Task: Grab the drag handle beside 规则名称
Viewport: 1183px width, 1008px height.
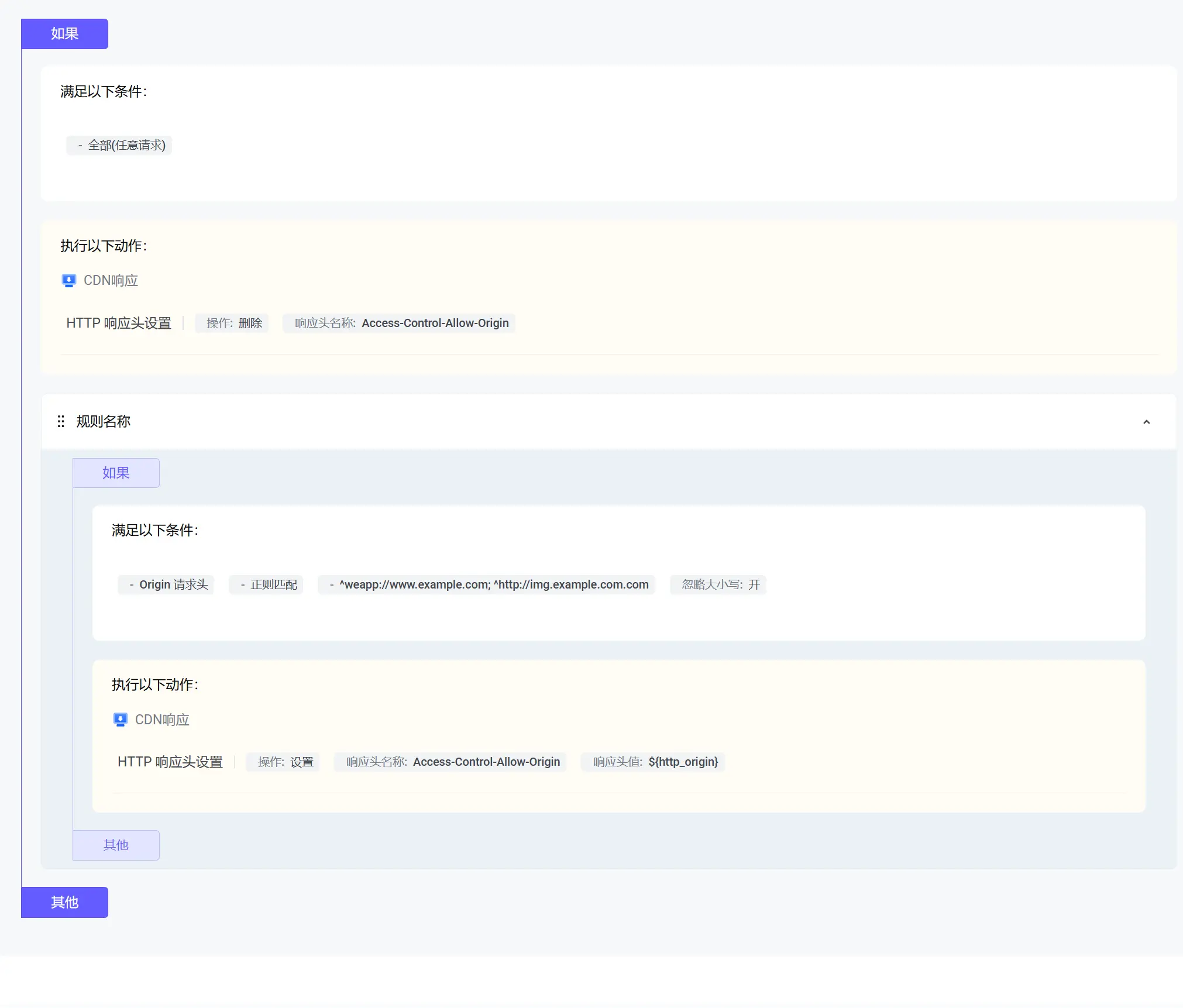Action: [61, 421]
